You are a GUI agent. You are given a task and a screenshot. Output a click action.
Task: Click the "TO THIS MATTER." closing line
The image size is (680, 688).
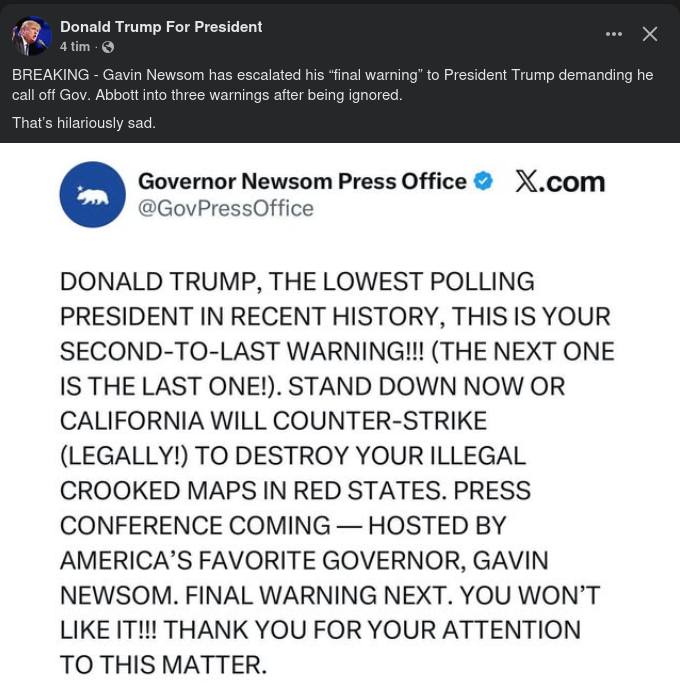163,663
